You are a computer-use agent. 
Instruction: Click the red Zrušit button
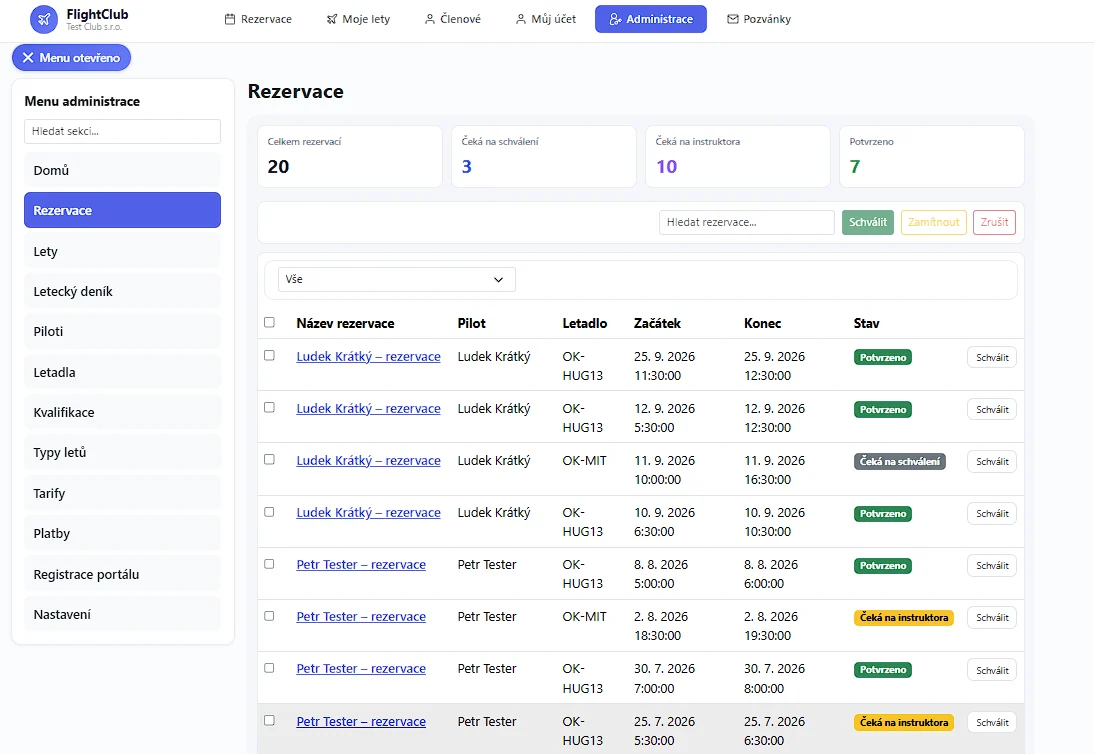pyautogui.click(x=994, y=223)
